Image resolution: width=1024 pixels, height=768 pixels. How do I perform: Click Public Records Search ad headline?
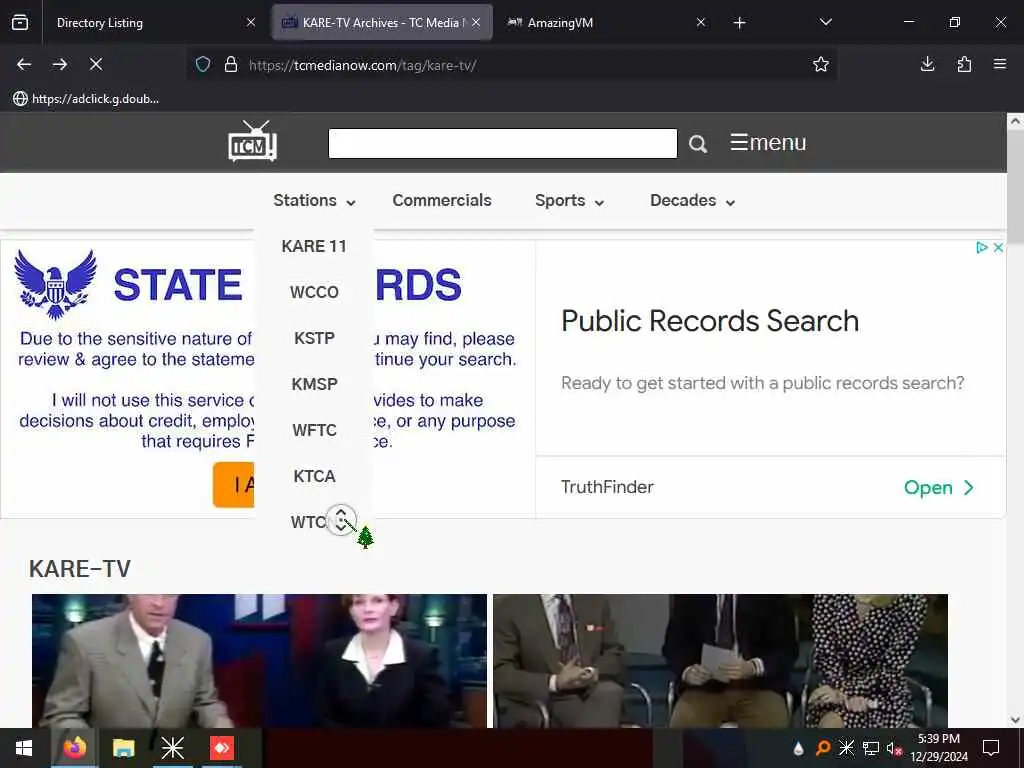coord(710,321)
